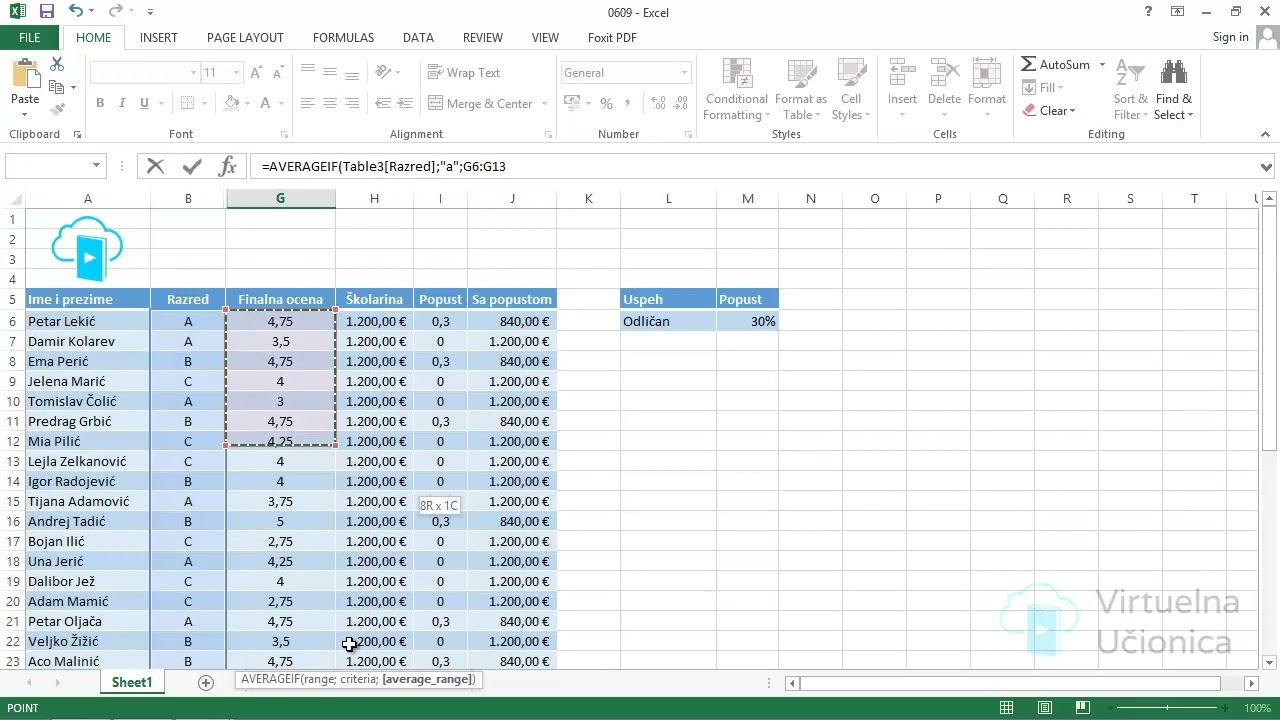Click the Insert cells icon
Screen dimensions: 1280x720
point(902,74)
